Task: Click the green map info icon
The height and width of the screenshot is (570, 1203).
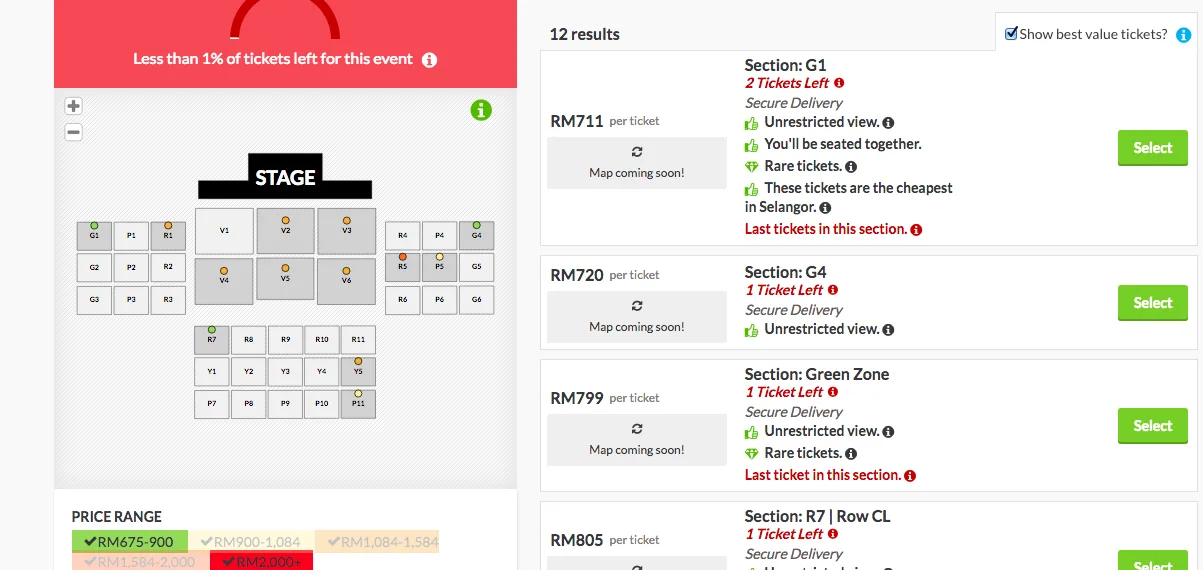Action: pyautogui.click(x=481, y=110)
